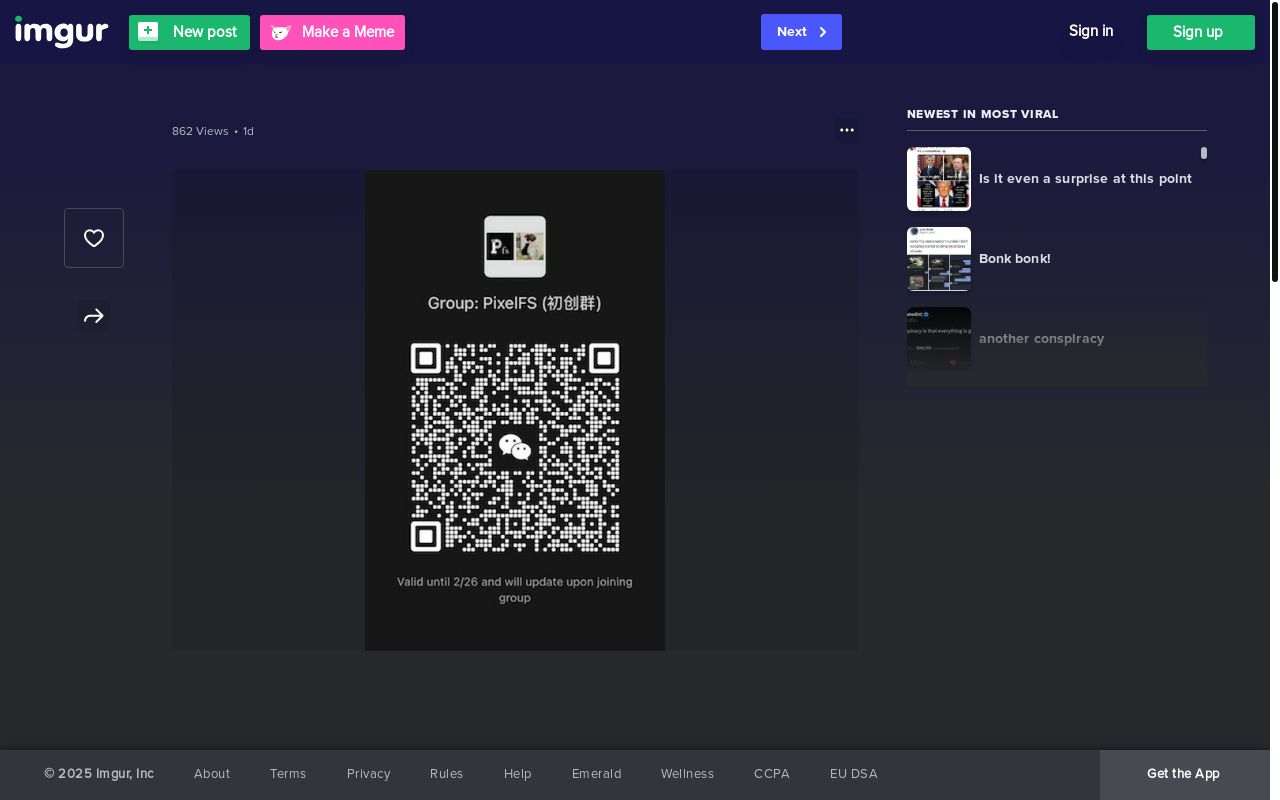Open the Privacy page
The width and height of the screenshot is (1280, 800).
(x=369, y=774)
